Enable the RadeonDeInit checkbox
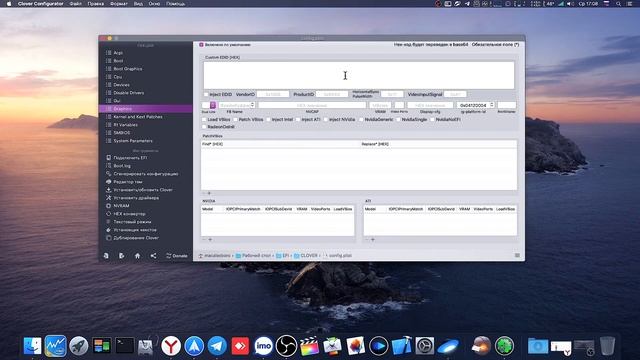The height and width of the screenshot is (360, 640). [204, 127]
